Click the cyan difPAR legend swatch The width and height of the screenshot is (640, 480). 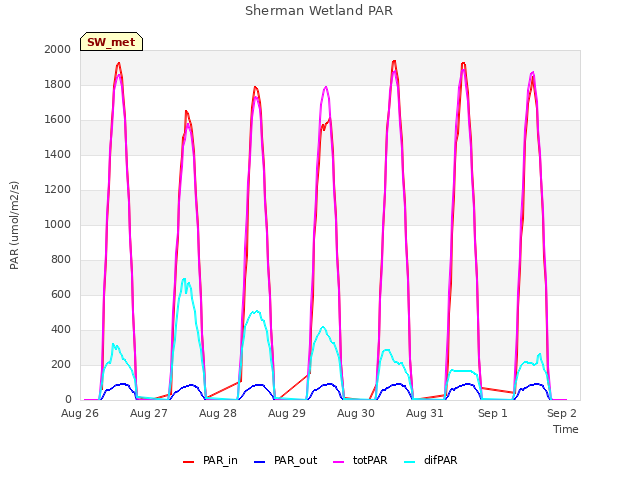409,462
